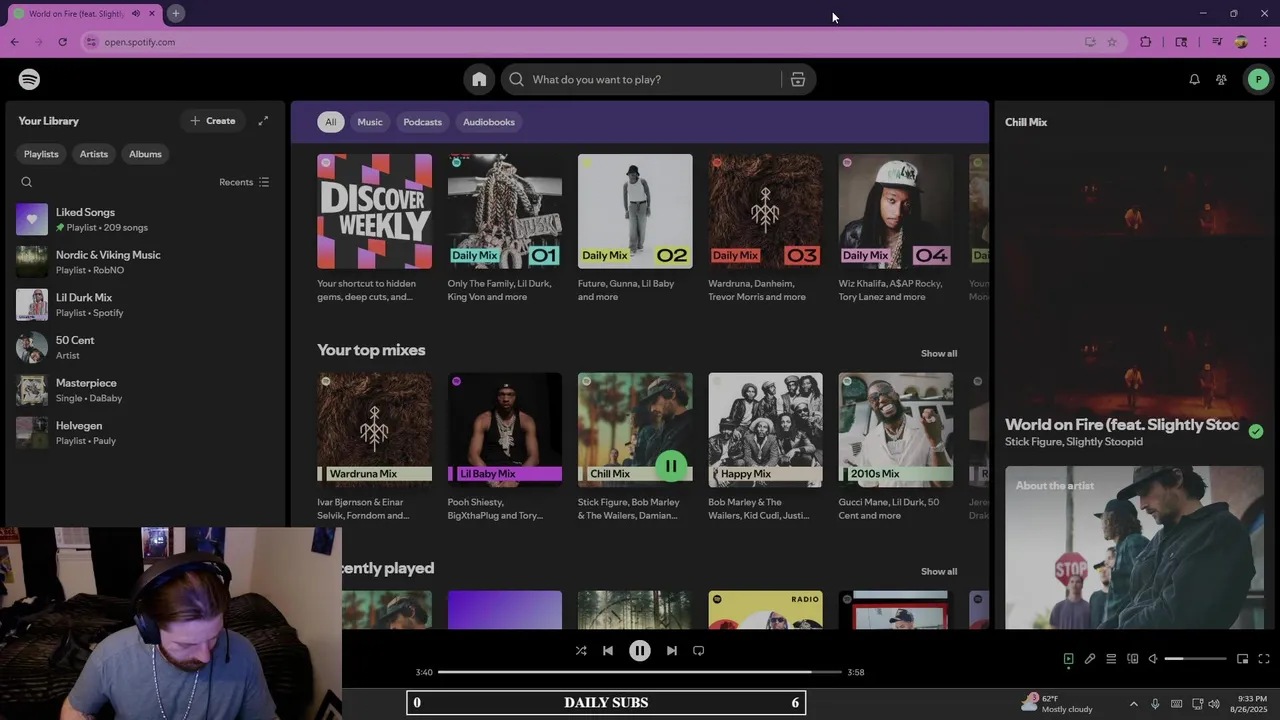Select the Music filter chip
Screen dimensions: 1280x720
[370, 122]
